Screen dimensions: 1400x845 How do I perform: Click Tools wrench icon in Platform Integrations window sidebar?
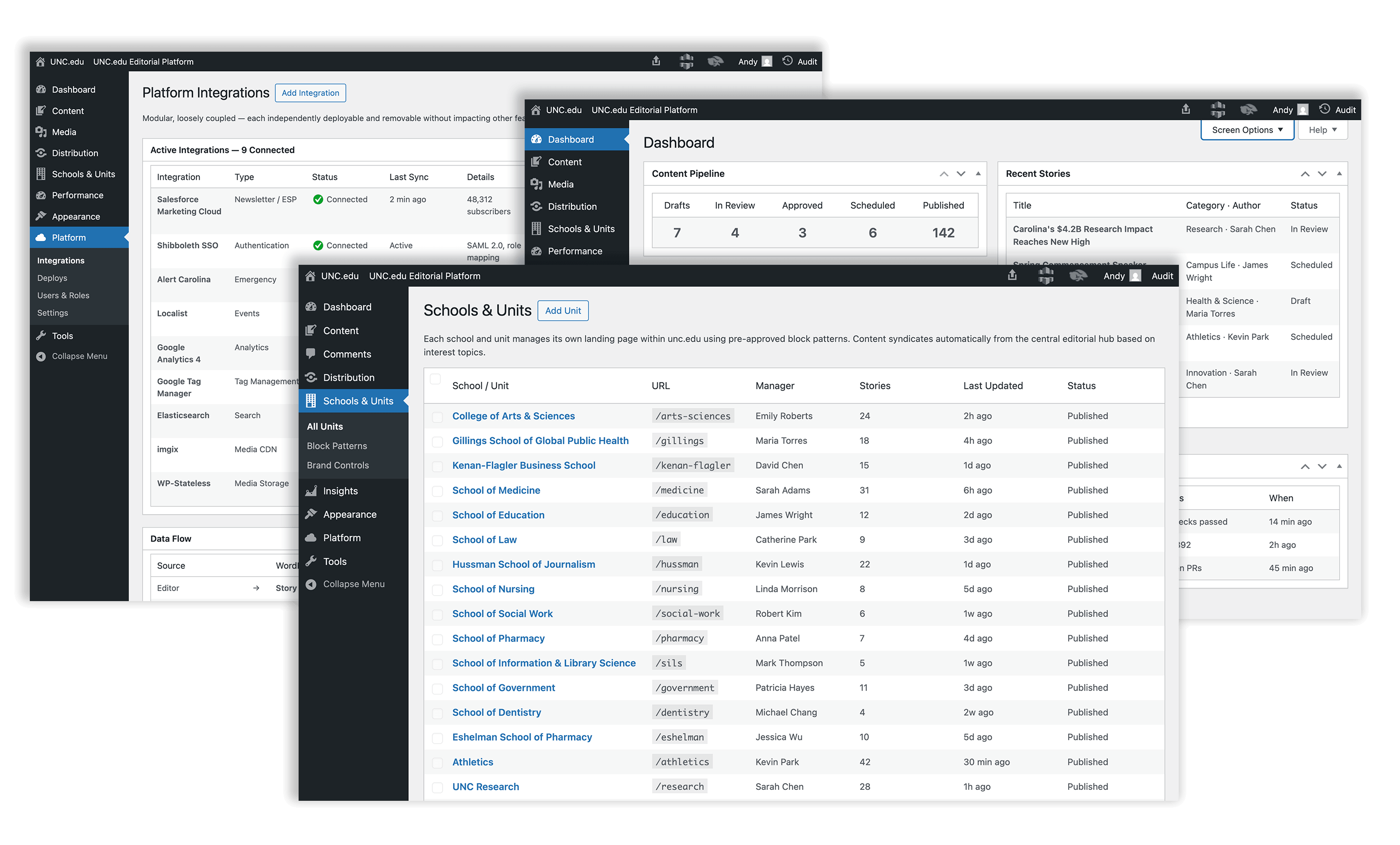[41, 335]
